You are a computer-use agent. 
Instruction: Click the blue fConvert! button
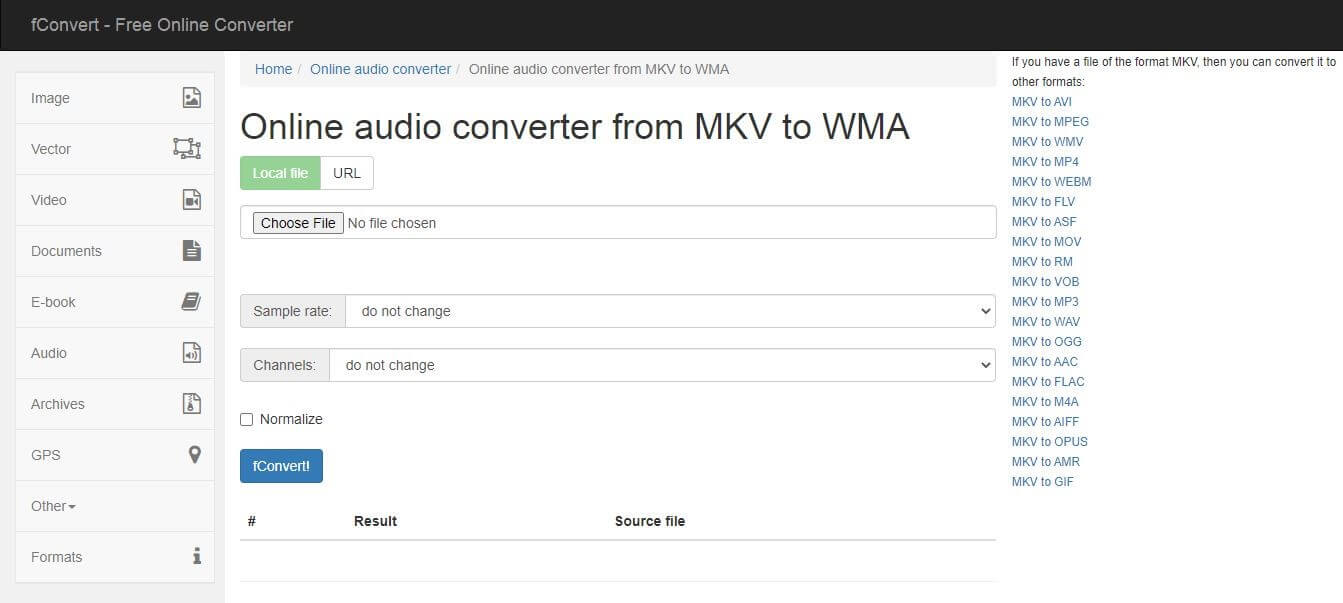[x=281, y=466]
